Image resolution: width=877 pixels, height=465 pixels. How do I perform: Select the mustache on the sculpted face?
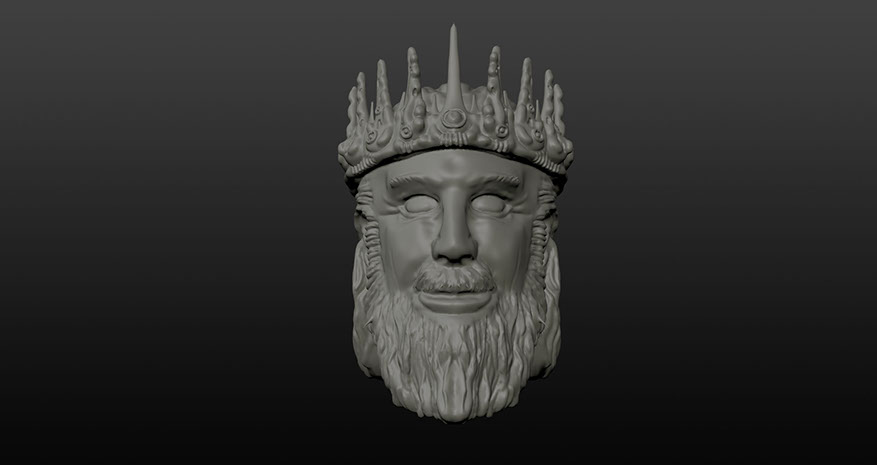455,277
